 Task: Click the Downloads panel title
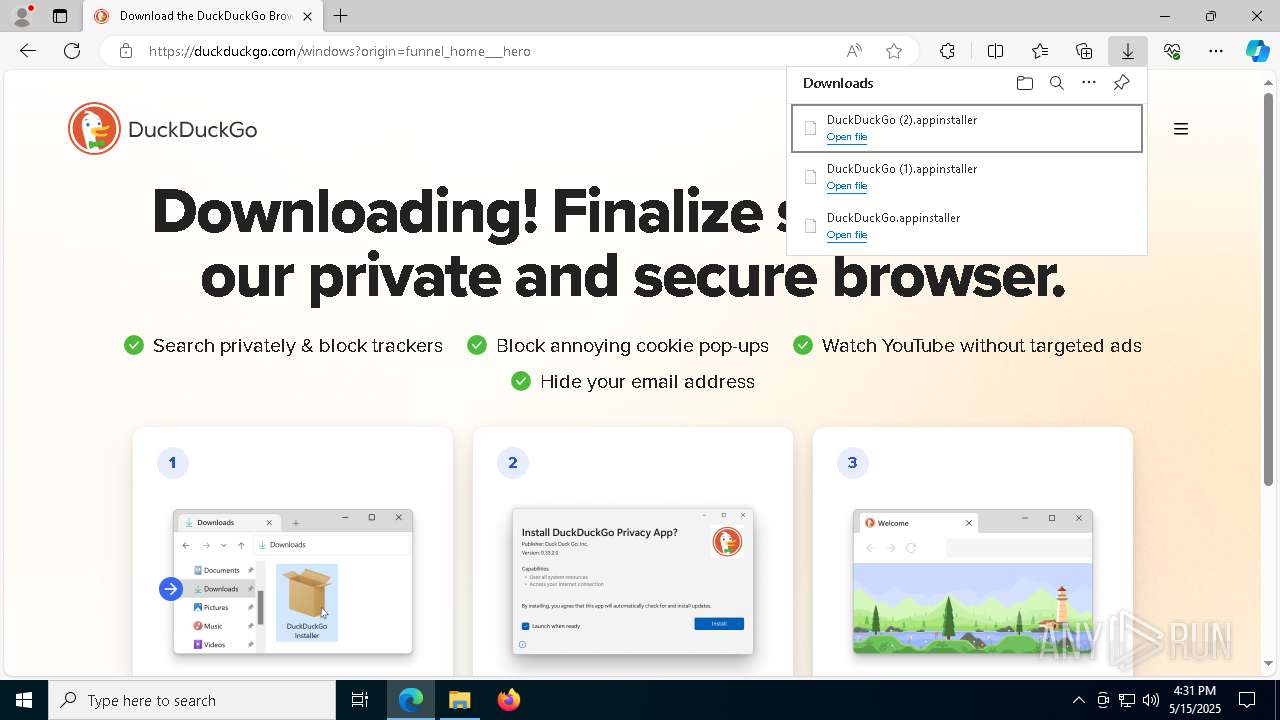(838, 83)
